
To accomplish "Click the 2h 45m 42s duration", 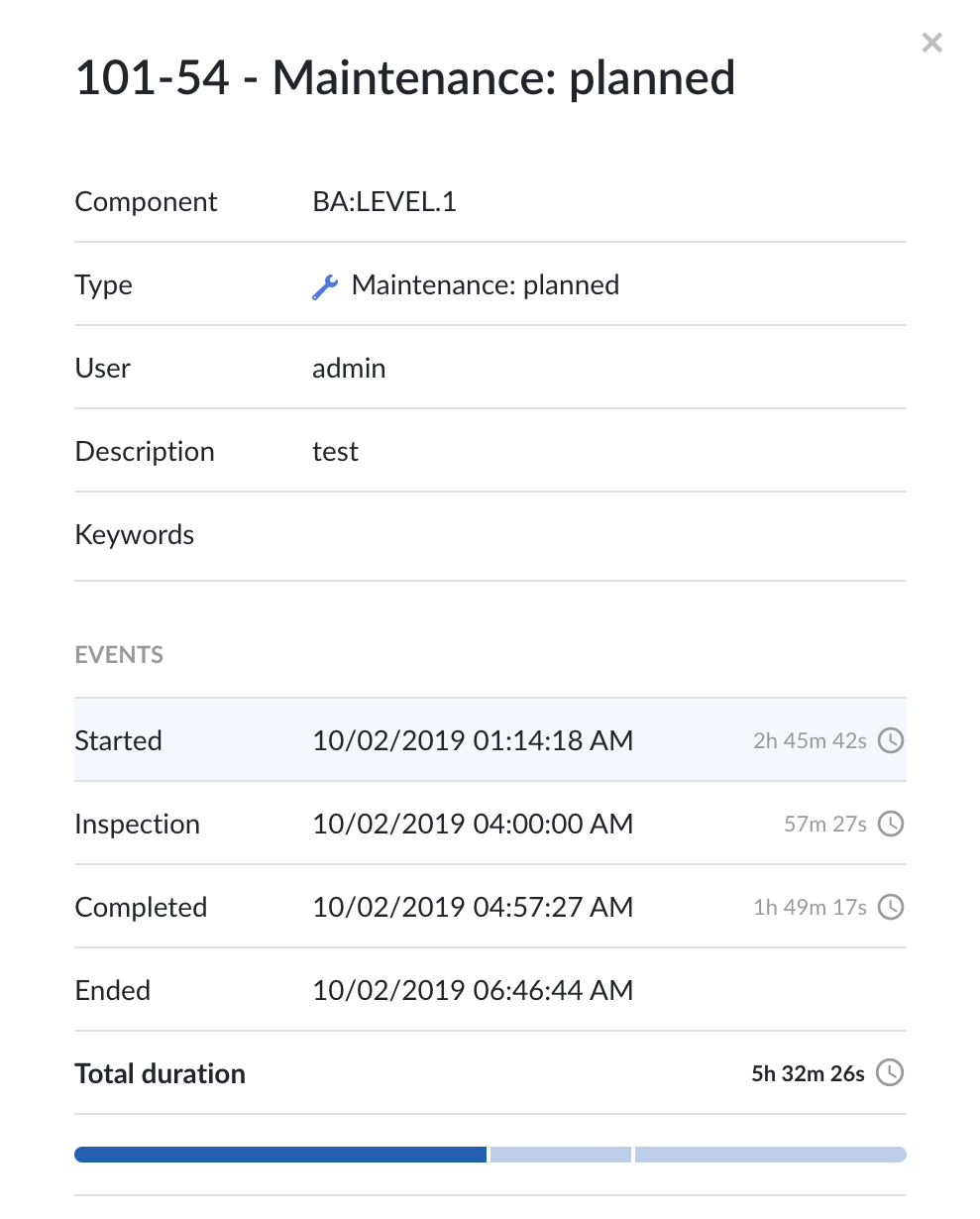I will pos(811,740).
